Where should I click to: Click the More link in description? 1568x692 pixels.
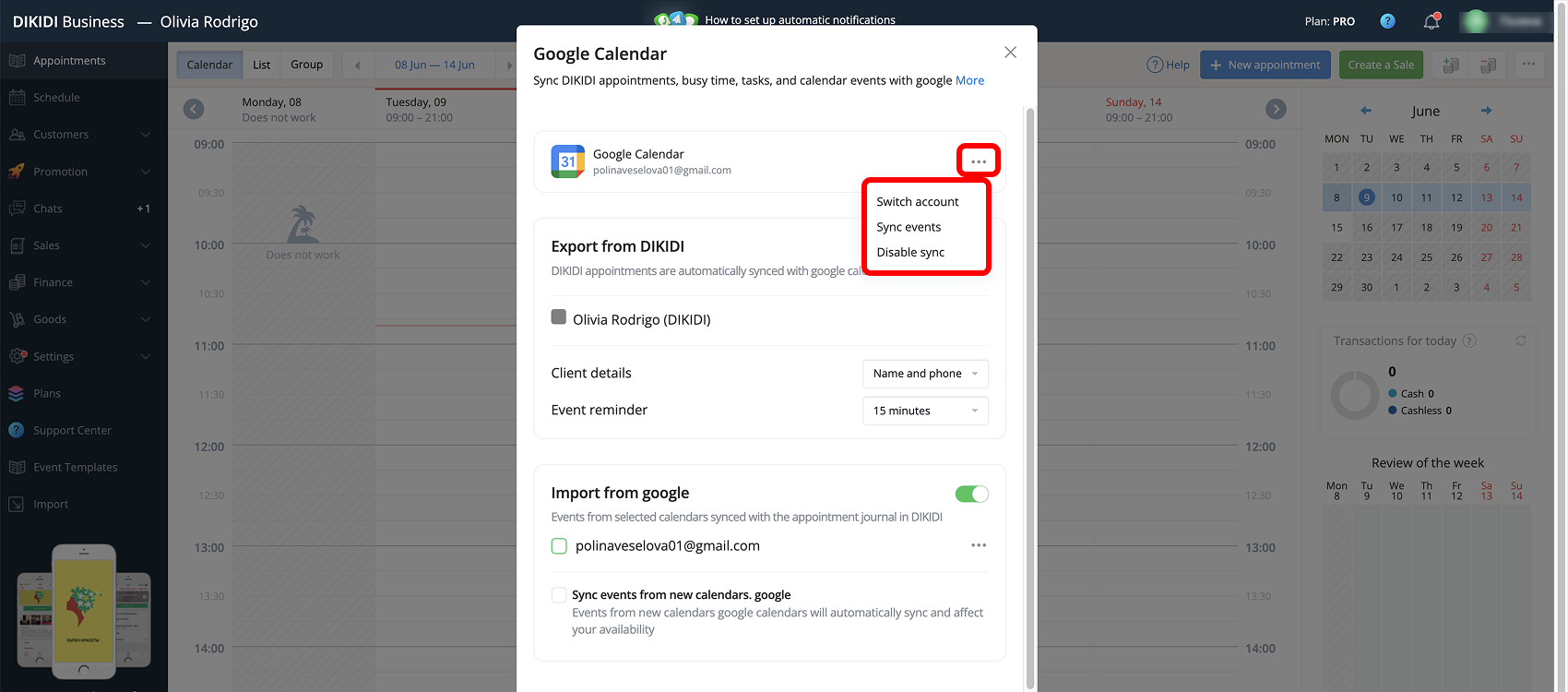coord(969,80)
